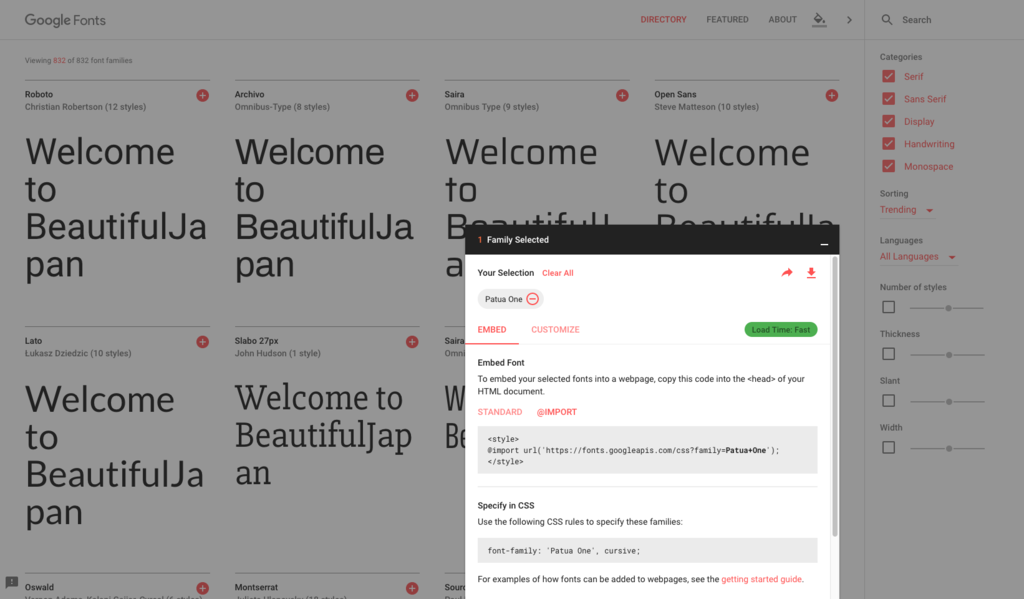1024x599 pixels.
Task: Open the Trending sorting dropdown
Action: 906,210
